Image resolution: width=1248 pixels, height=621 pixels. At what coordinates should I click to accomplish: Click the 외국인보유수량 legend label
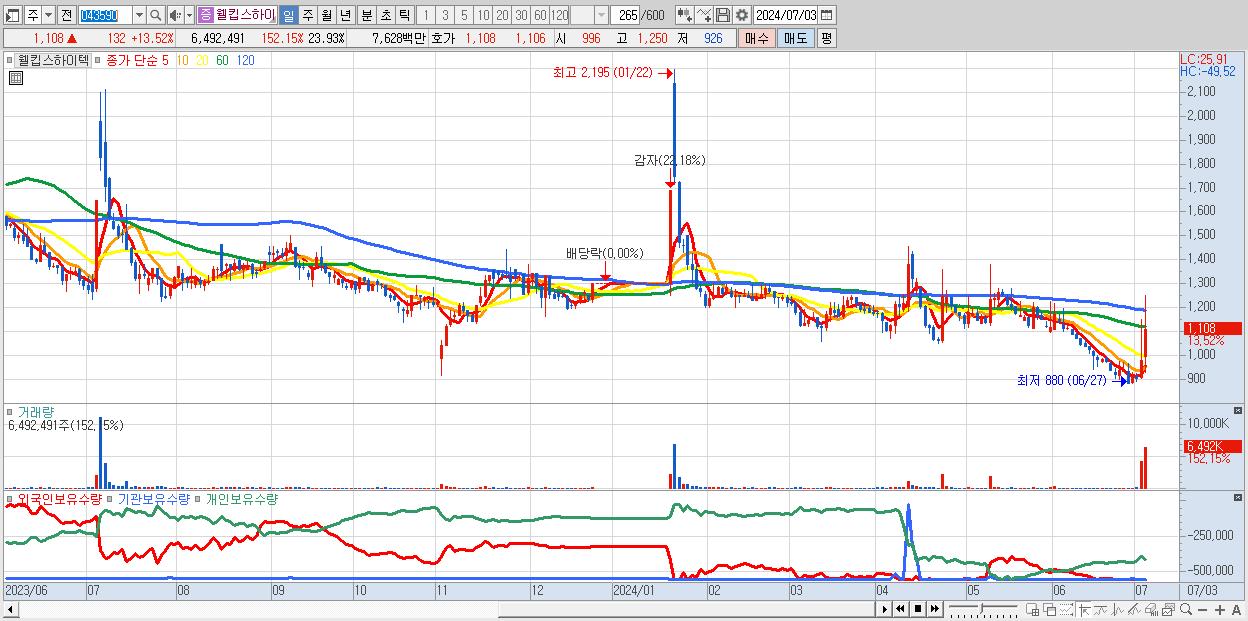(x=60, y=498)
